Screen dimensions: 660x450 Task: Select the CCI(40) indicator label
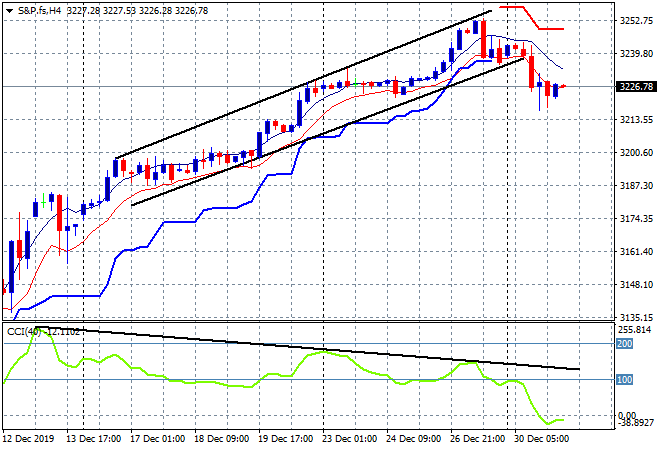coord(24,332)
